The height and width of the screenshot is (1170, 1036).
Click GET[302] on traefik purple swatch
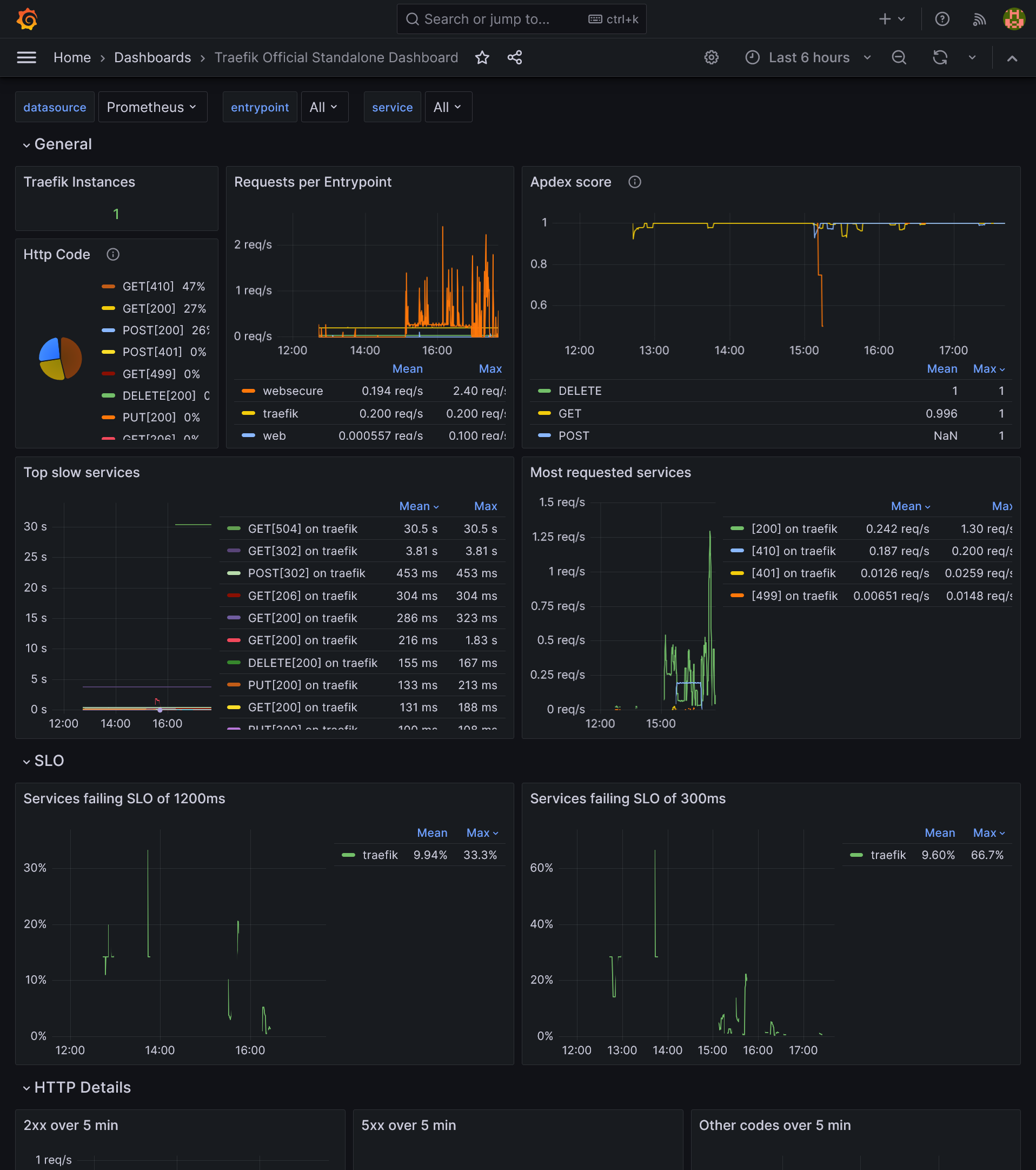pyautogui.click(x=234, y=551)
